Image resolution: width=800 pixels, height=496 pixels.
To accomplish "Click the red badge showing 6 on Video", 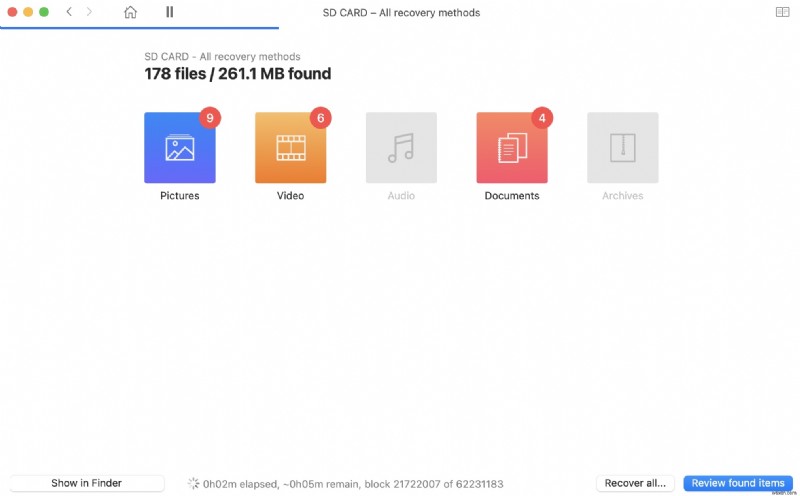I will coord(320,118).
